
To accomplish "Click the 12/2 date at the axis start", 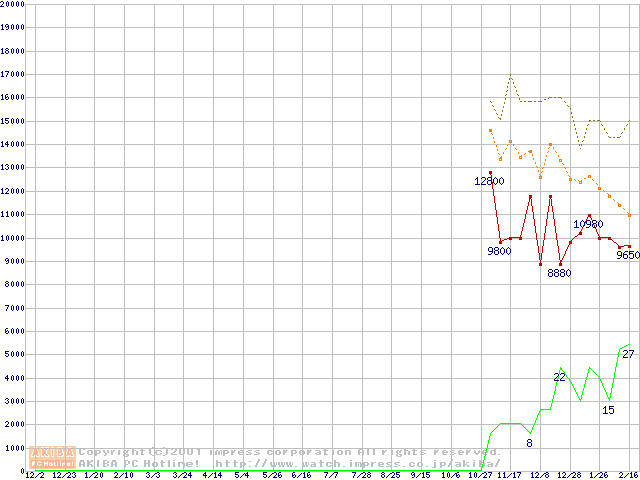I will tap(33, 475).
